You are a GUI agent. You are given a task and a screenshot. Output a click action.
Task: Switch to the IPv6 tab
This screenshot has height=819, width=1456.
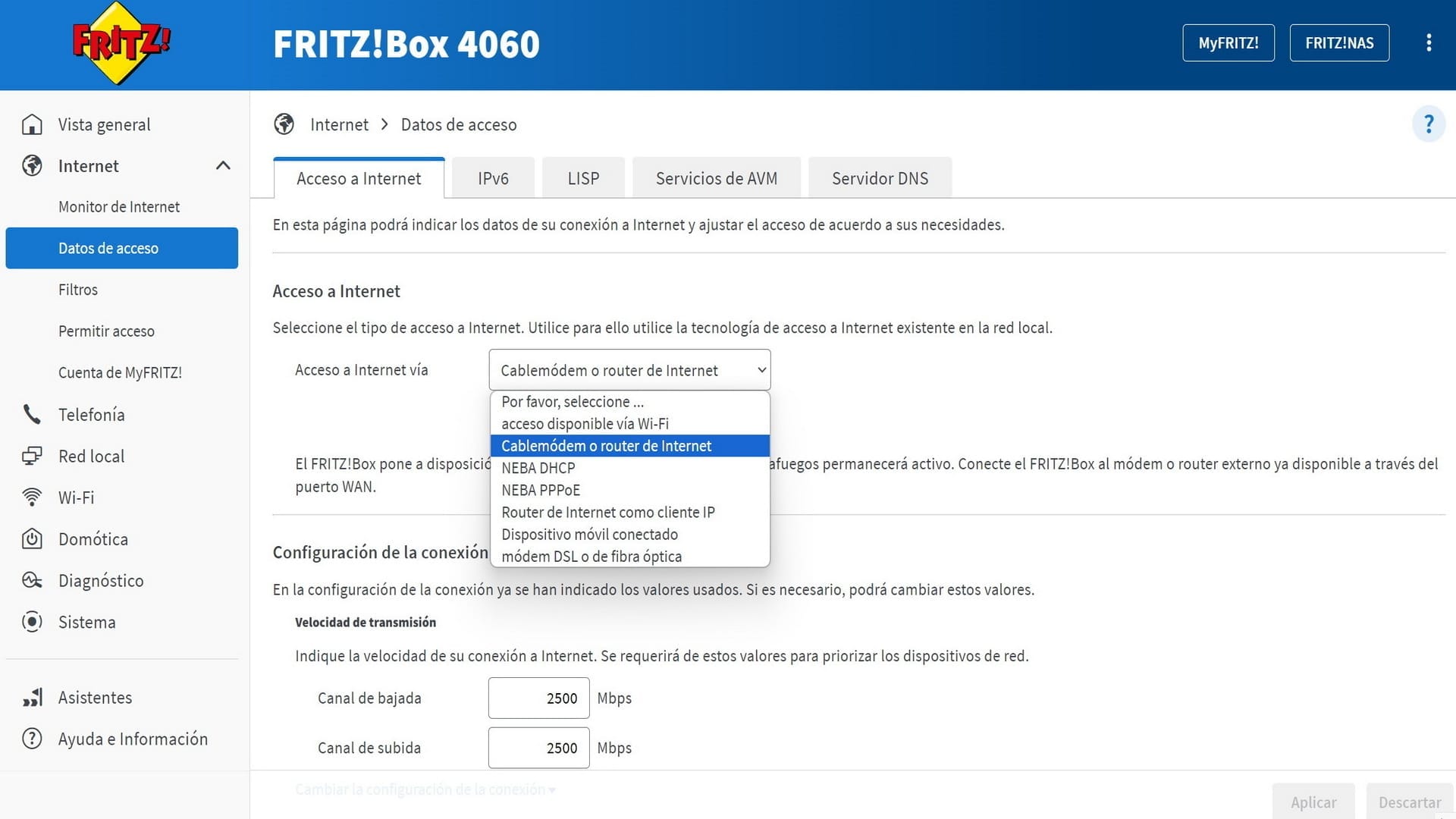pyautogui.click(x=493, y=178)
